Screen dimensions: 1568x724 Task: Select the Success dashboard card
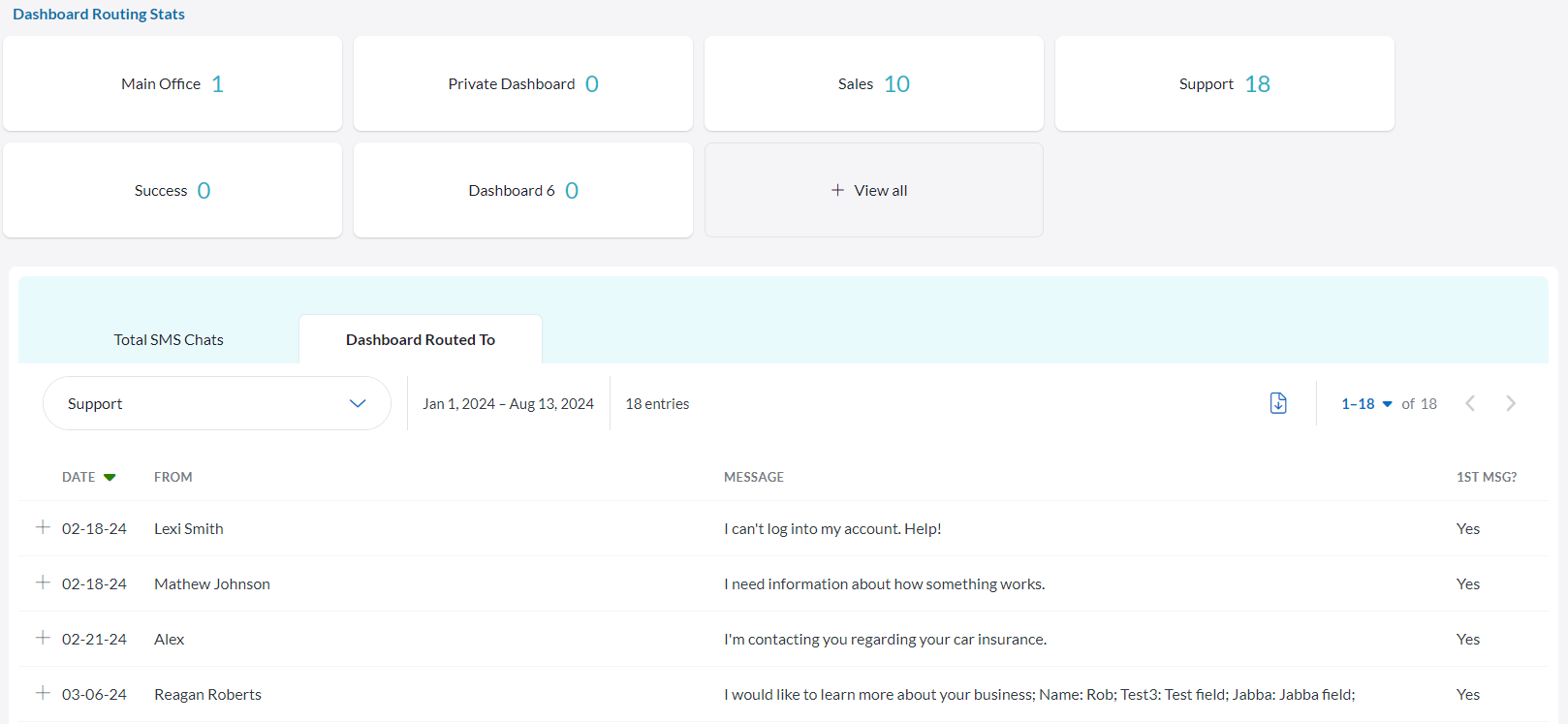[172, 191]
